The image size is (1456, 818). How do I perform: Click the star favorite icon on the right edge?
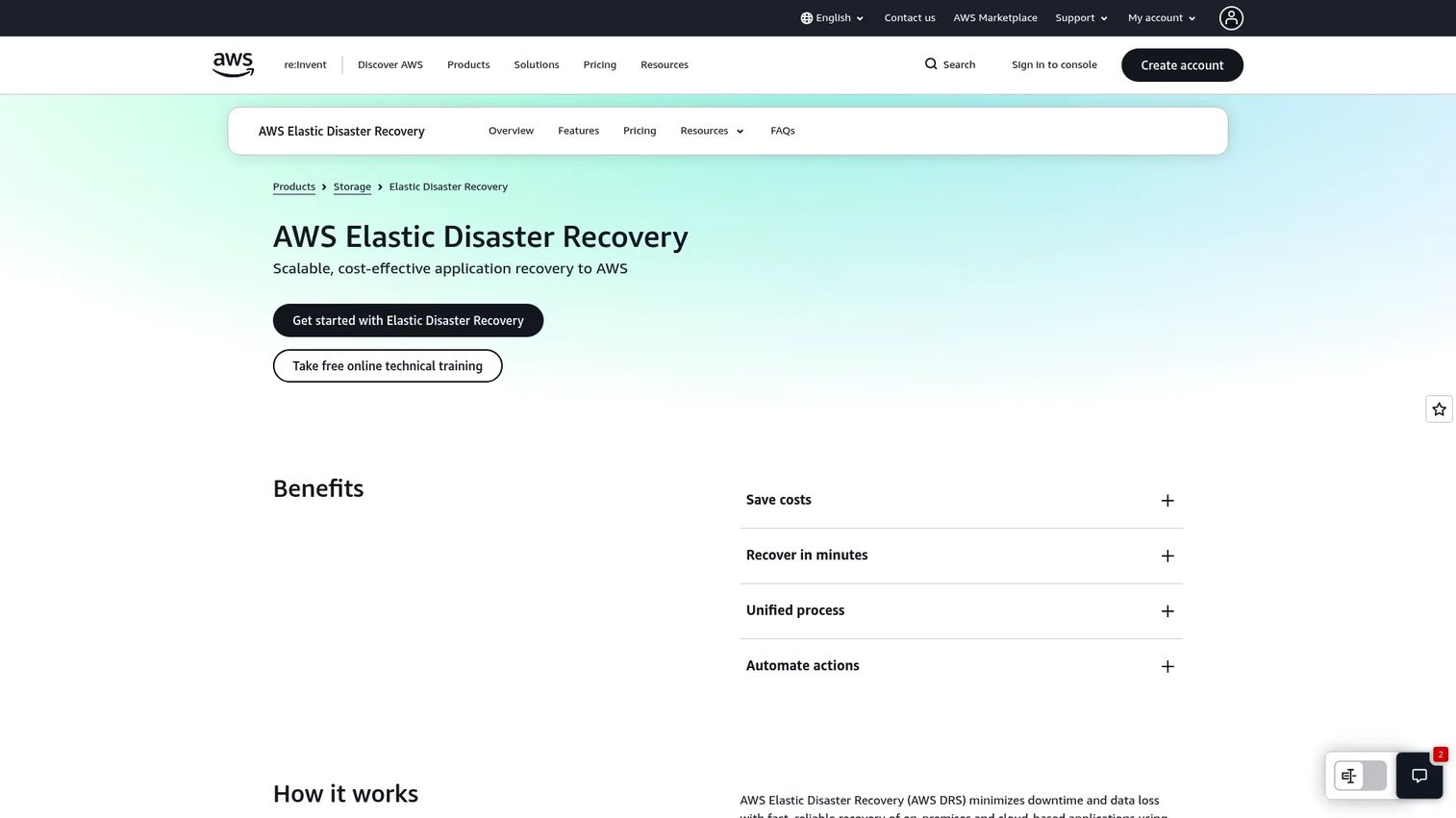(x=1439, y=409)
